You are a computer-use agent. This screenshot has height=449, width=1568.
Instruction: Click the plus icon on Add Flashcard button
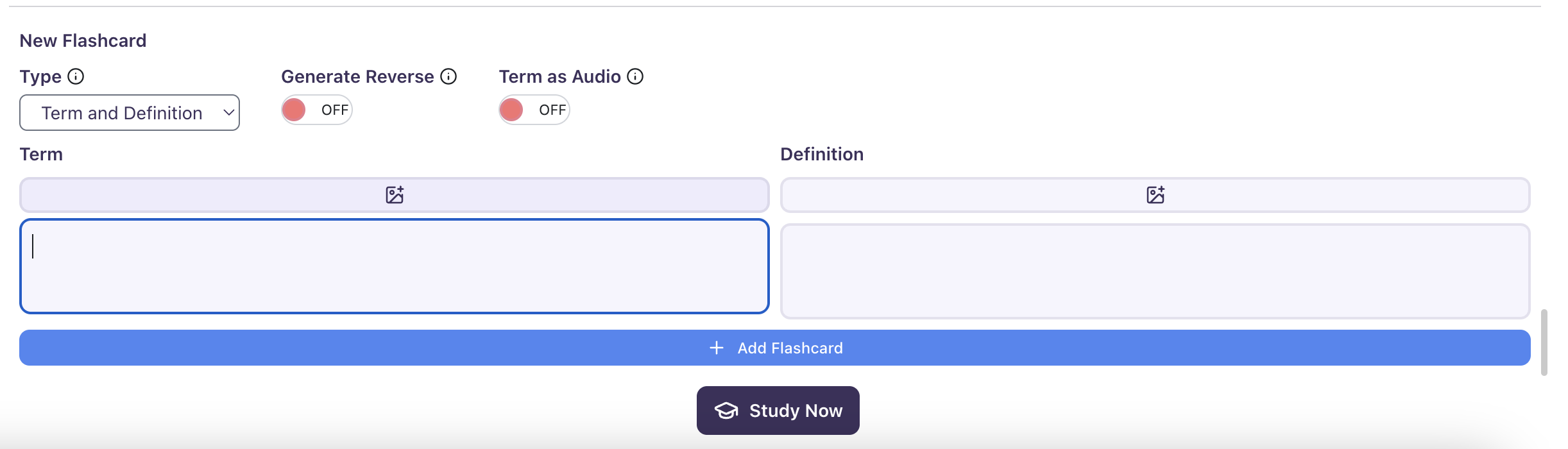coord(716,347)
